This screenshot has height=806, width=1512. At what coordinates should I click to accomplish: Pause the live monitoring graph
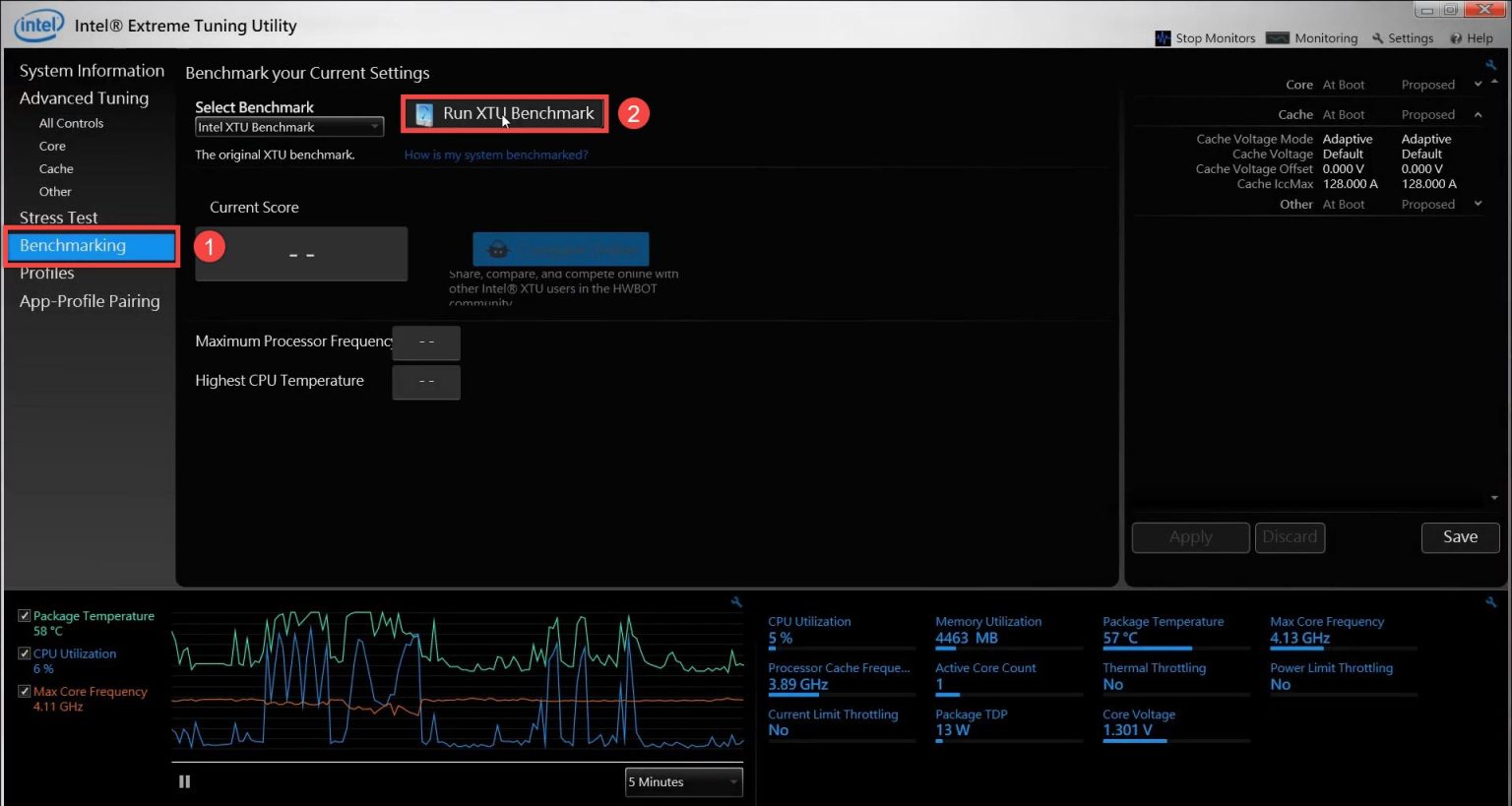pos(184,780)
